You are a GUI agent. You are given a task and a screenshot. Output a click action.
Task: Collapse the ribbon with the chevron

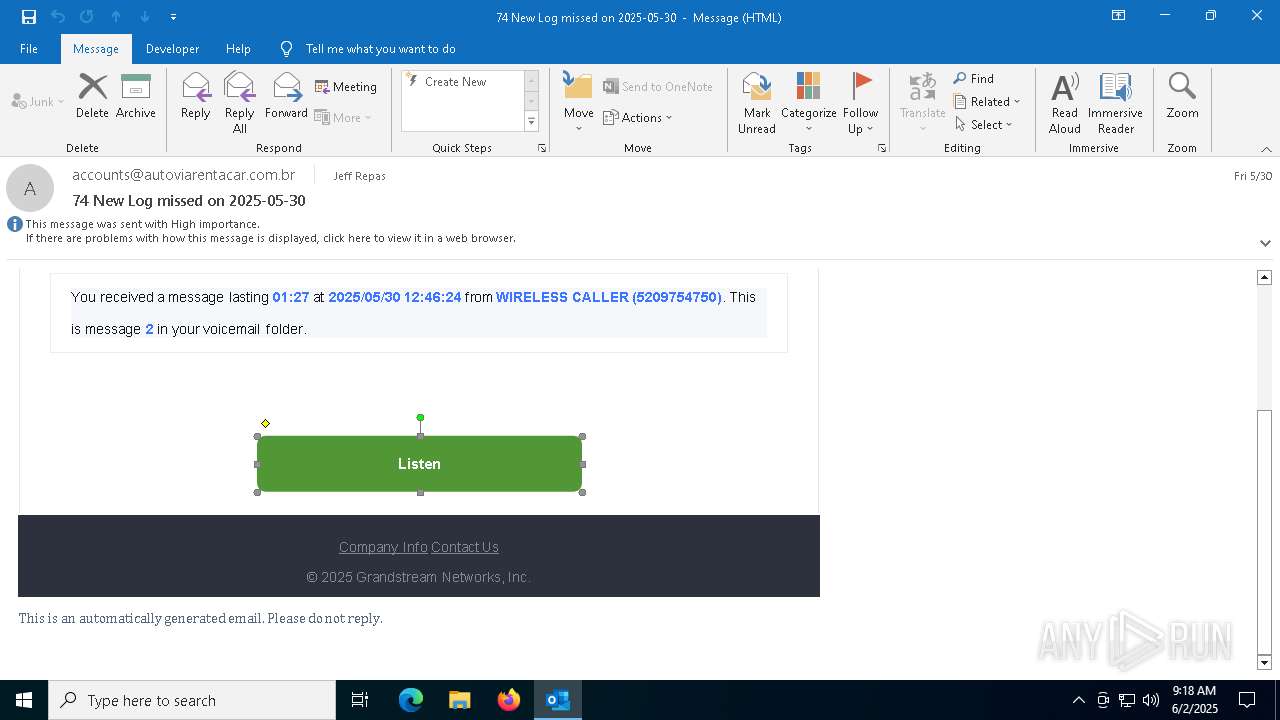[x=1266, y=149]
